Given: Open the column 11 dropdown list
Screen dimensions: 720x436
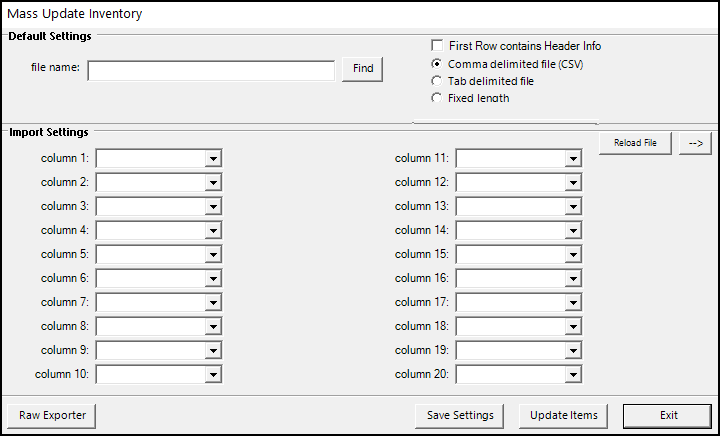Looking at the screenshot, I should click(572, 158).
